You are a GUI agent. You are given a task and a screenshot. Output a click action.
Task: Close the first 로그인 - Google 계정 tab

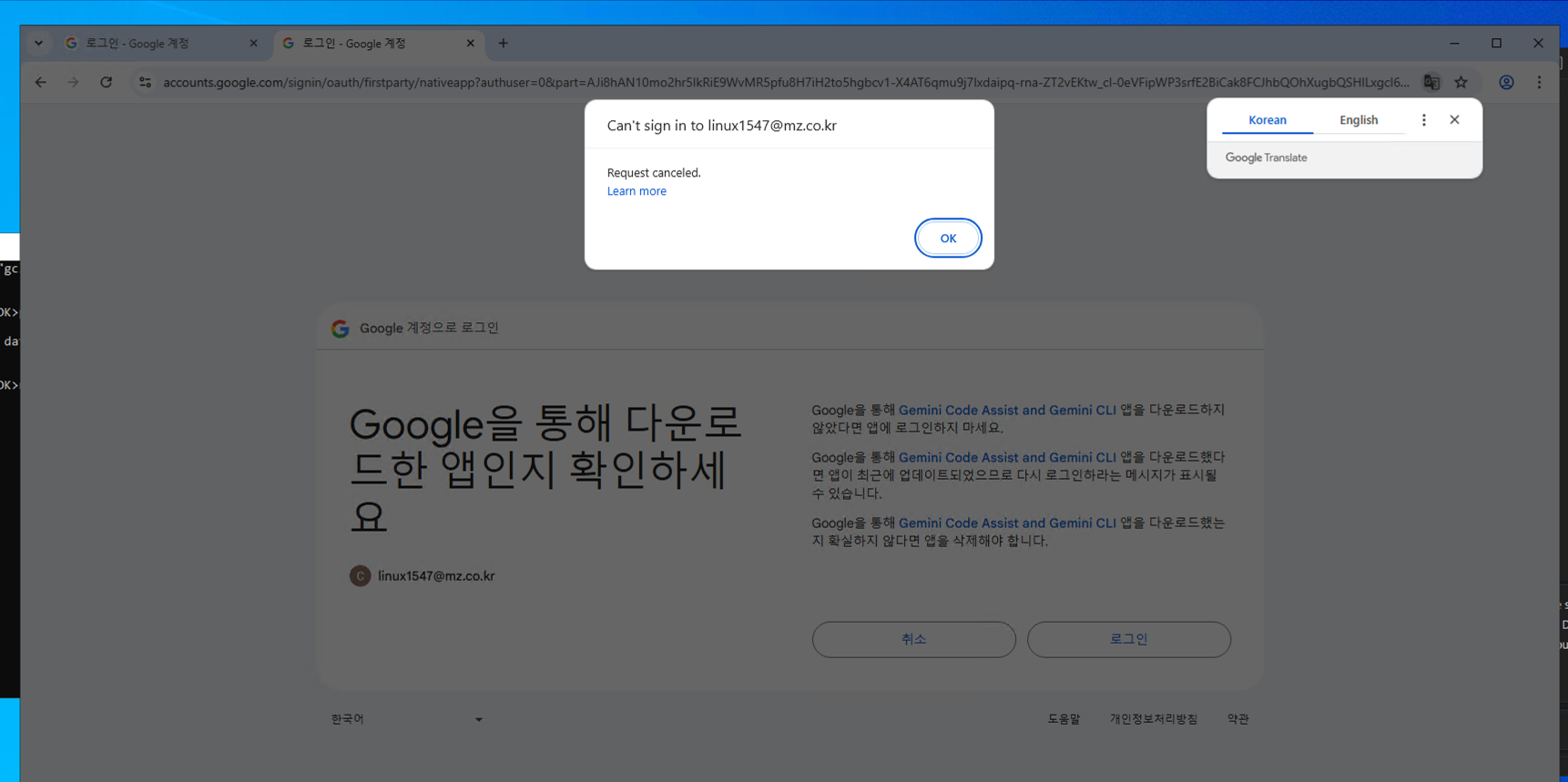tap(253, 43)
